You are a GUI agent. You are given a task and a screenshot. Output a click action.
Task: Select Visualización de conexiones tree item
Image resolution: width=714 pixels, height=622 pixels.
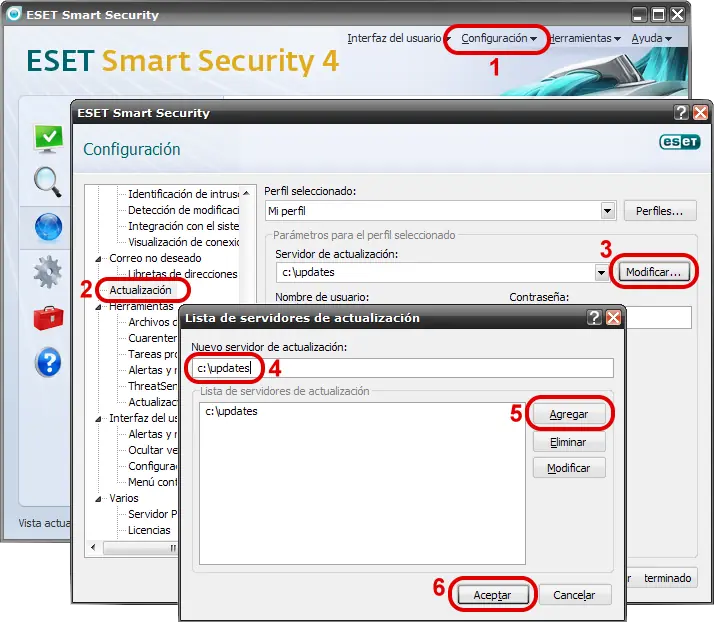(x=183, y=242)
